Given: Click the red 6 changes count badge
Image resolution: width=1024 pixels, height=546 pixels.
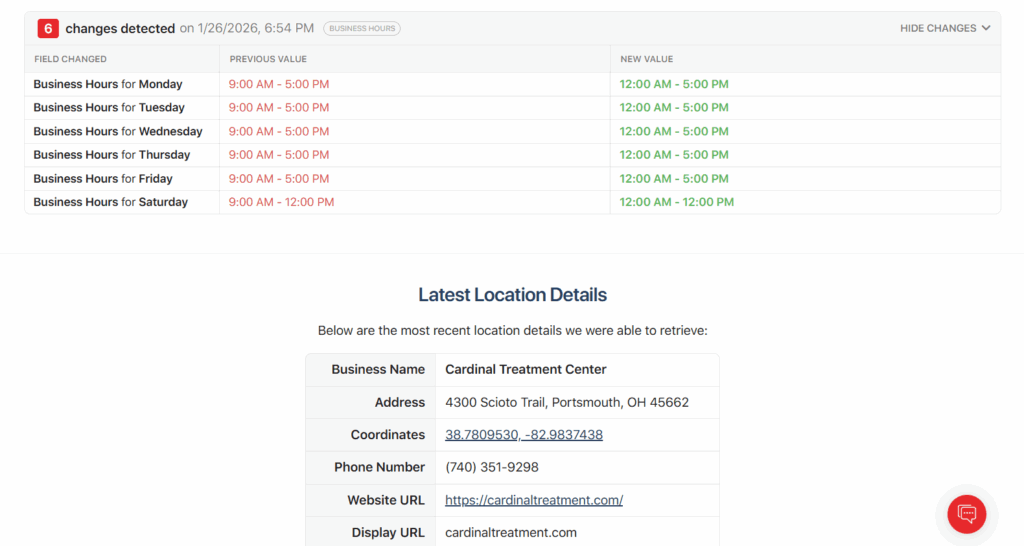Looking at the screenshot, I should click(48, 29).
